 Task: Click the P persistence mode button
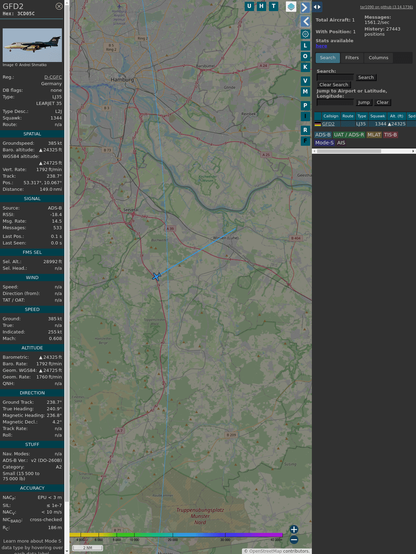305,105
